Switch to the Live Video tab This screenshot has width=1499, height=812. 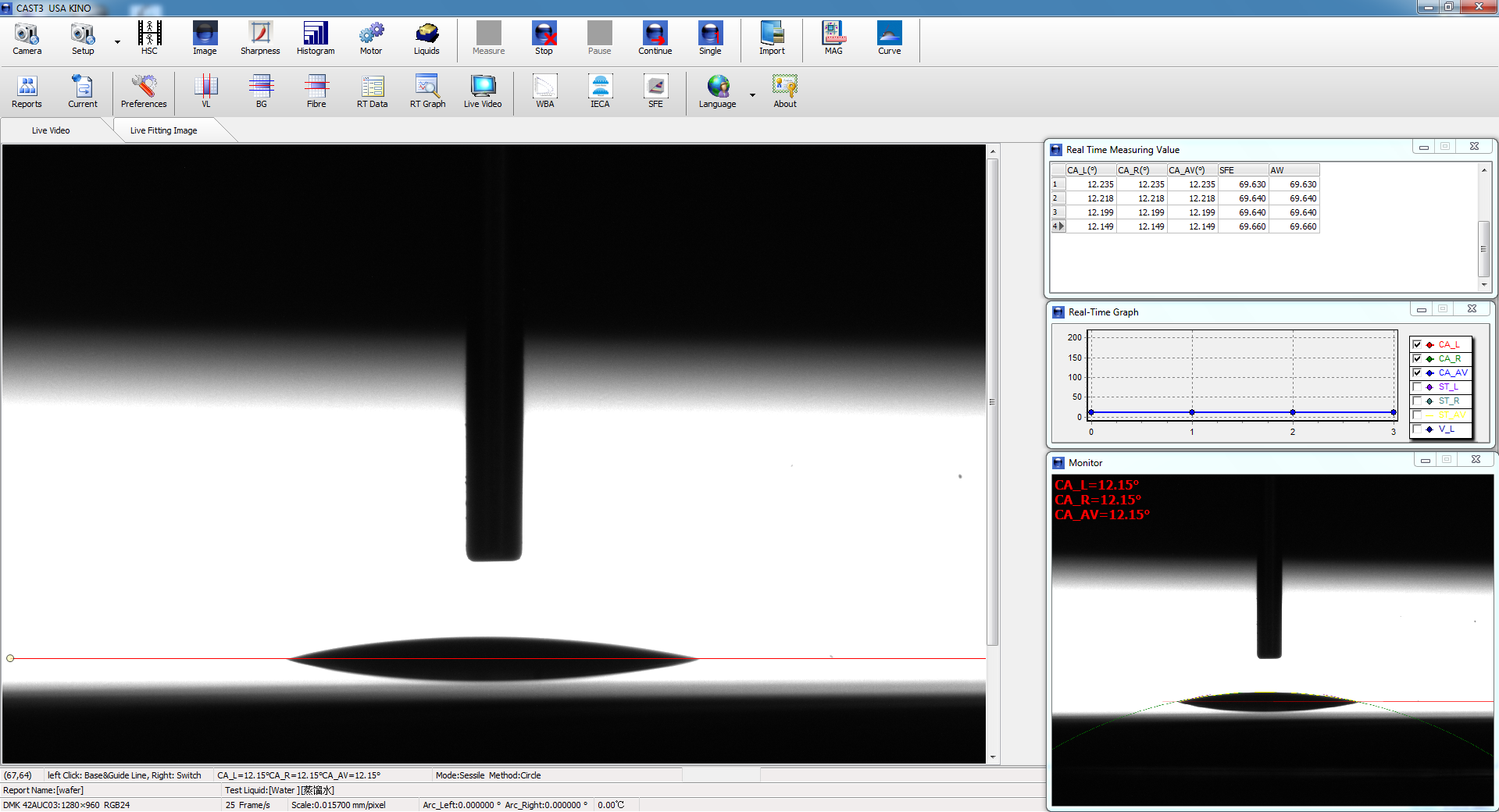tap(51, 130)
